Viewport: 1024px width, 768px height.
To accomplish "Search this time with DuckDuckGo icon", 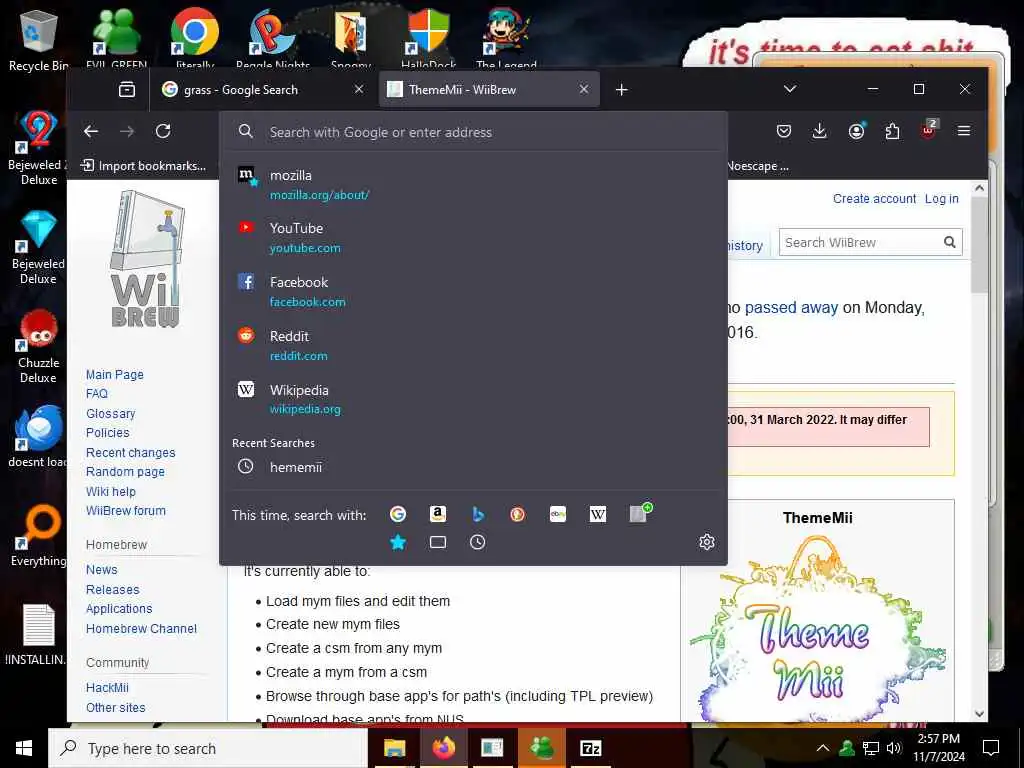I will pyautogui.click(x=517, y=515).
